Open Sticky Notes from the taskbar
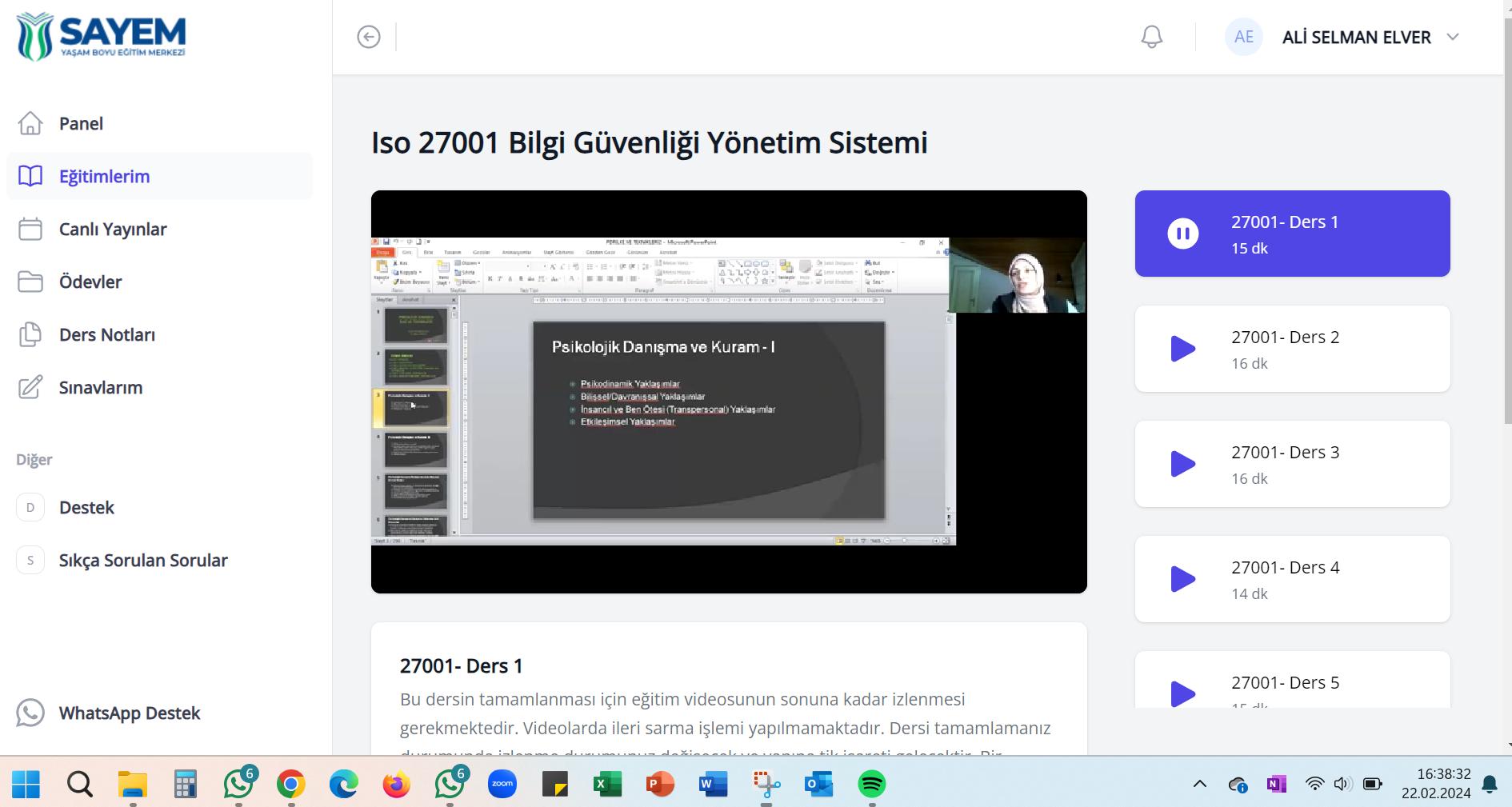This screenshot has width=1512, height=807. click(x=554, y=784)
